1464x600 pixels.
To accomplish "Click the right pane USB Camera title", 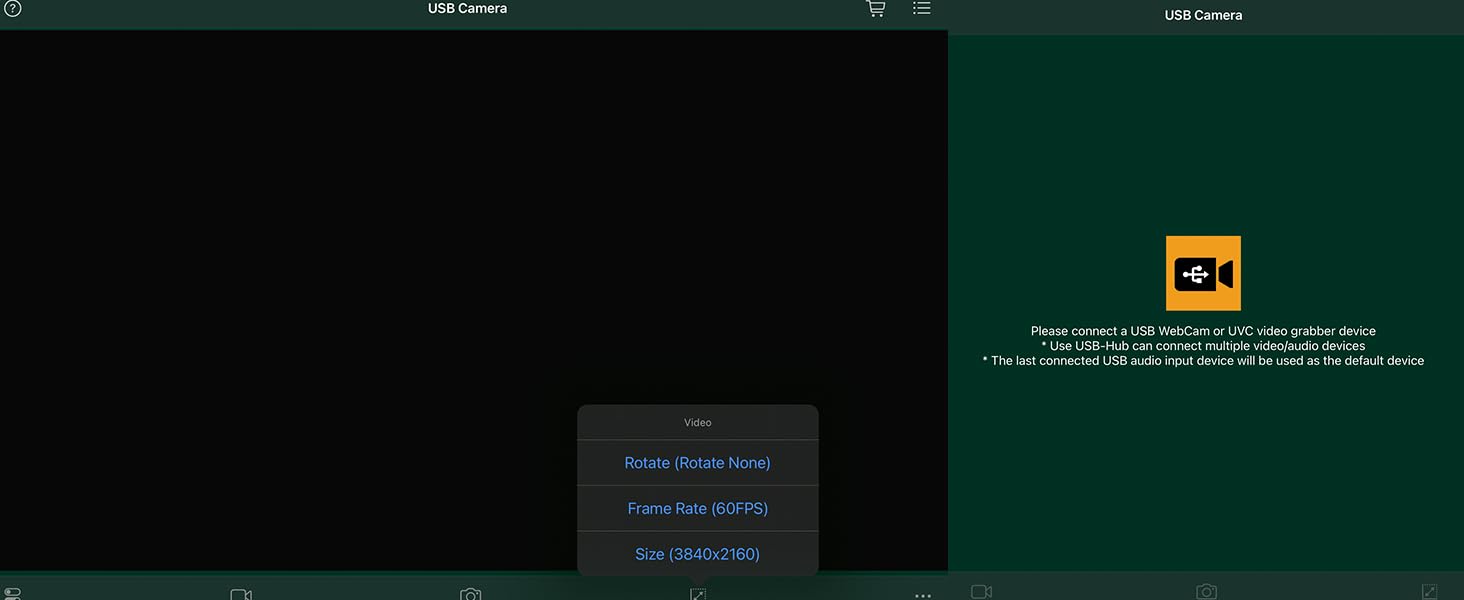I will coord(1203,16).
